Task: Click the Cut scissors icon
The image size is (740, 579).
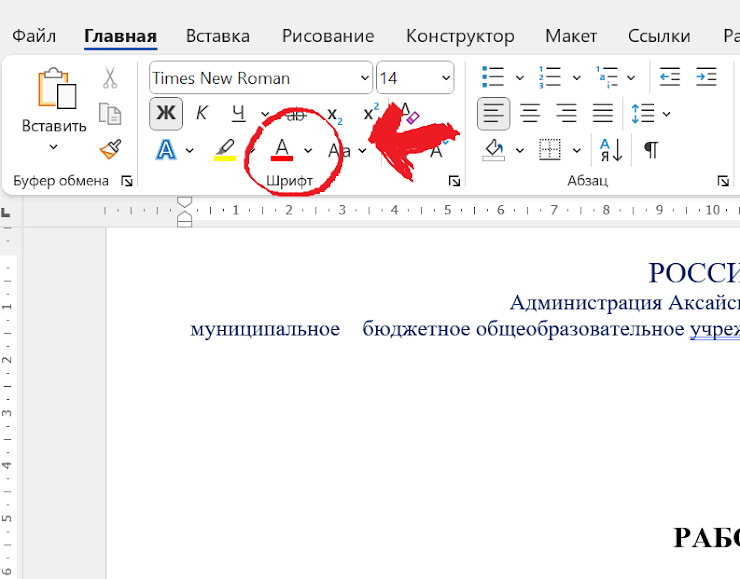Action: point(110,78)
